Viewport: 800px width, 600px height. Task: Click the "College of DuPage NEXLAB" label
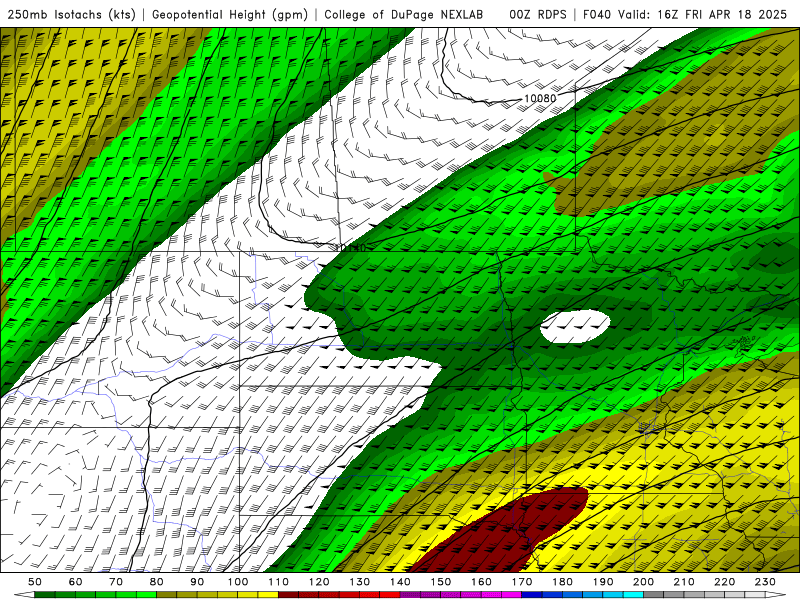tap(404, 14)
